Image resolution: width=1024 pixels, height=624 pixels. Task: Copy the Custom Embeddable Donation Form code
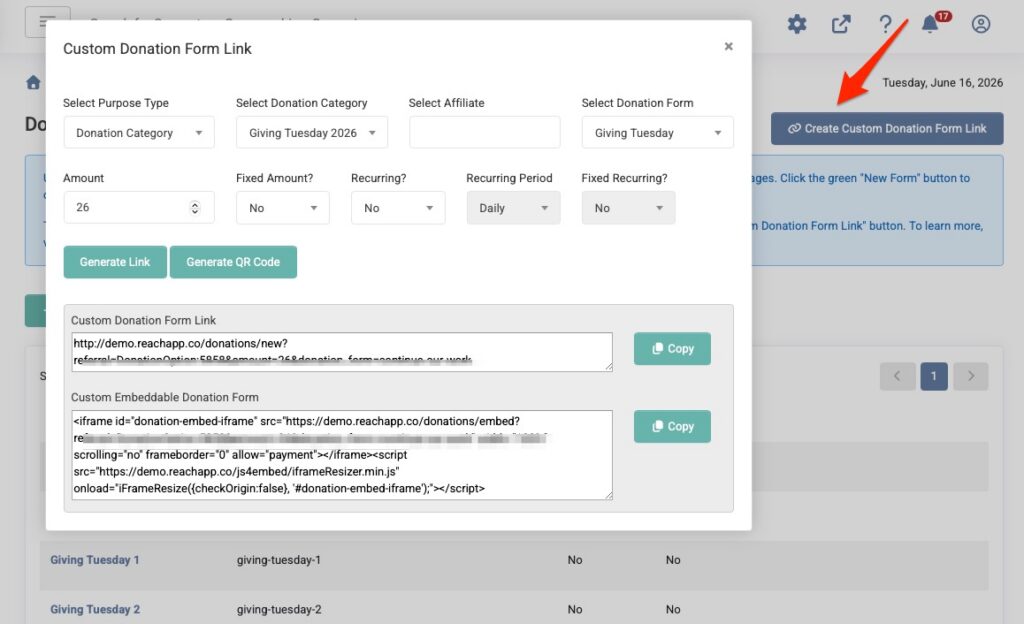672,426
